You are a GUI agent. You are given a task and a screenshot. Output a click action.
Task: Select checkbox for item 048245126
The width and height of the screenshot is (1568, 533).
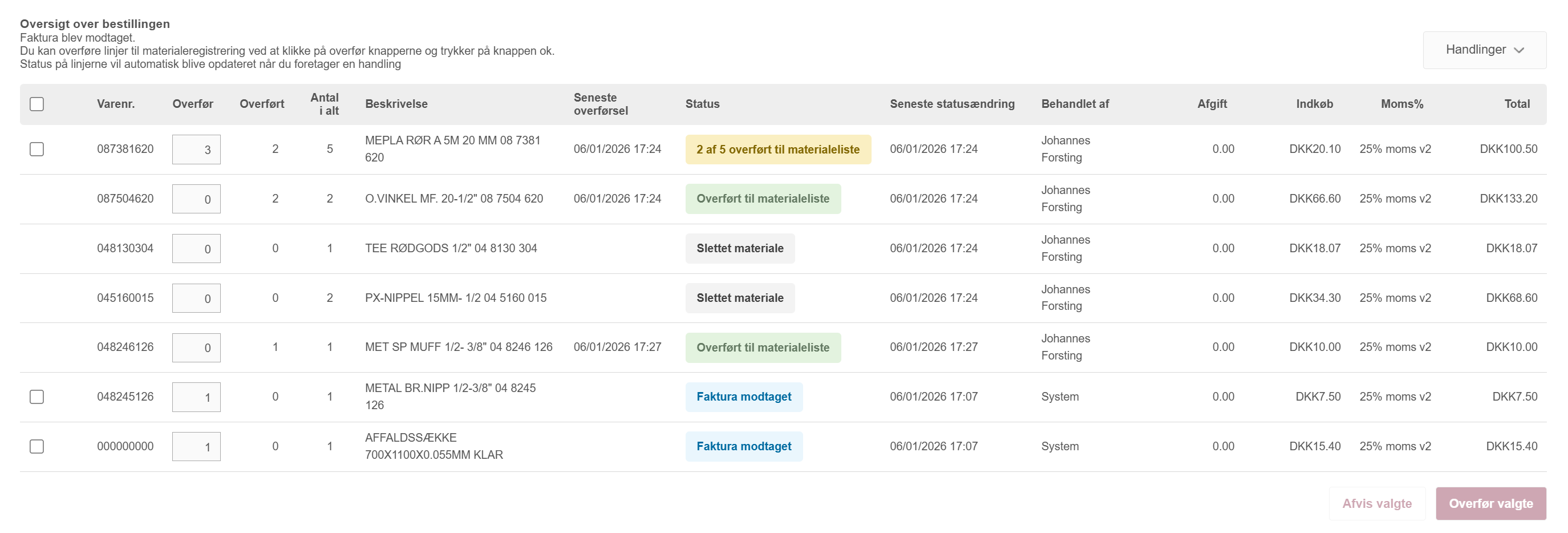click(x=37, y=397)
